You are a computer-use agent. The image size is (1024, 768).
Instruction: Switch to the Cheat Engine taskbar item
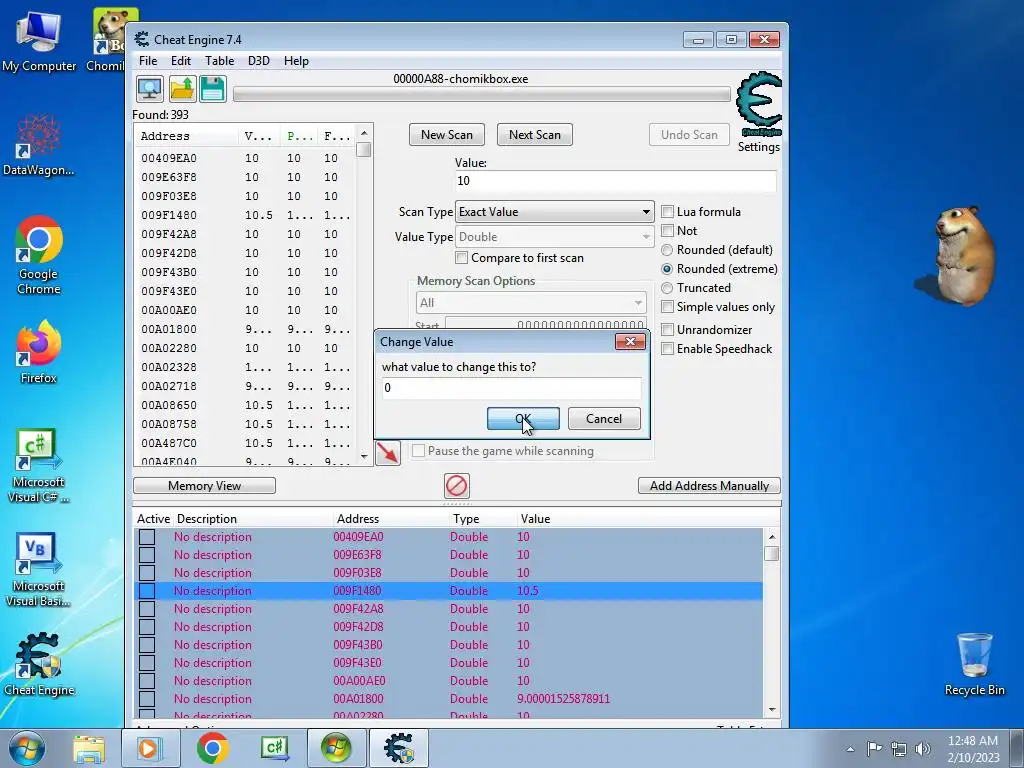pyautogui.click(x=399, y=748)
